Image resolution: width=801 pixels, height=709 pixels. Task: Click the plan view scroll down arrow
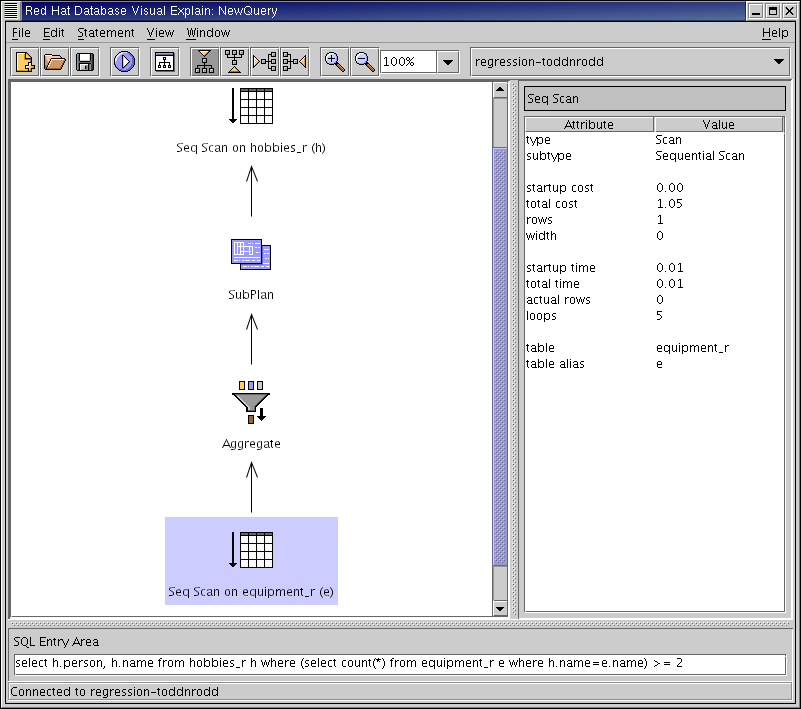[x=500, y=608]
